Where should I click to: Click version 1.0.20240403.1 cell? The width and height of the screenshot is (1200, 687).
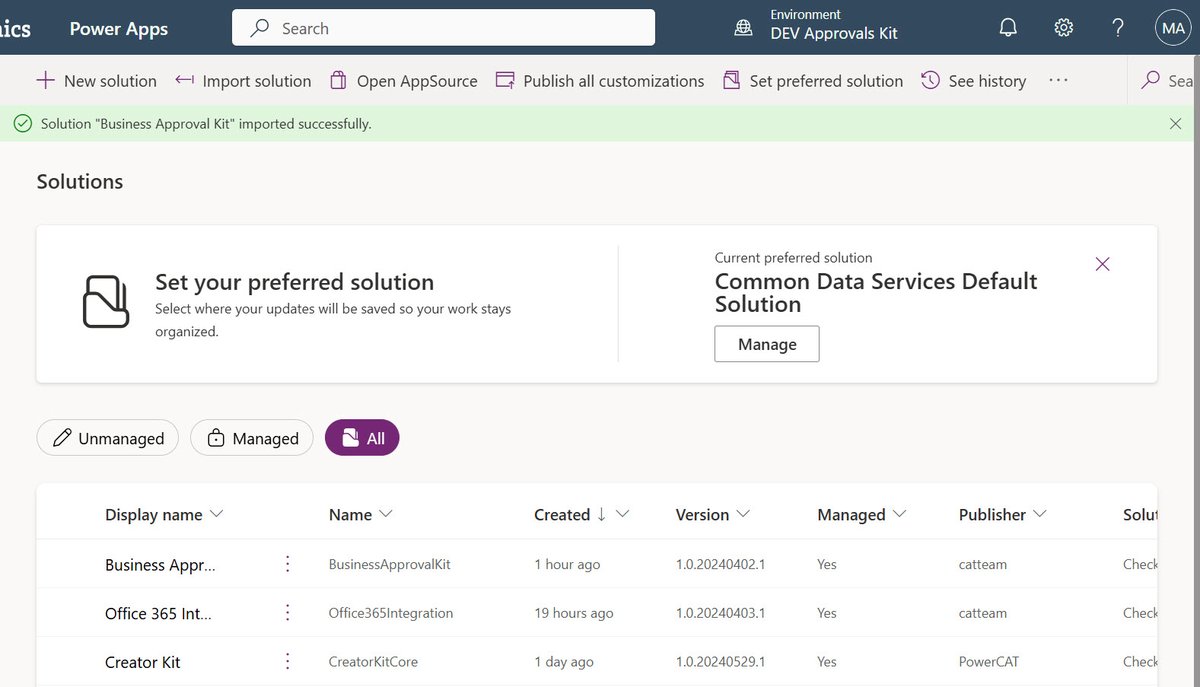(x=721, y=613)
